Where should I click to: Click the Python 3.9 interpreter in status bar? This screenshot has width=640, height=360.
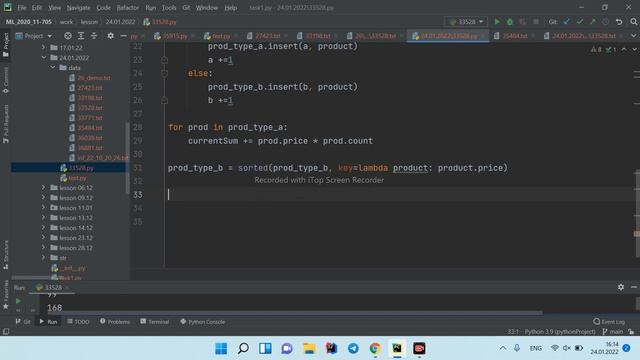tap(560, 332)
